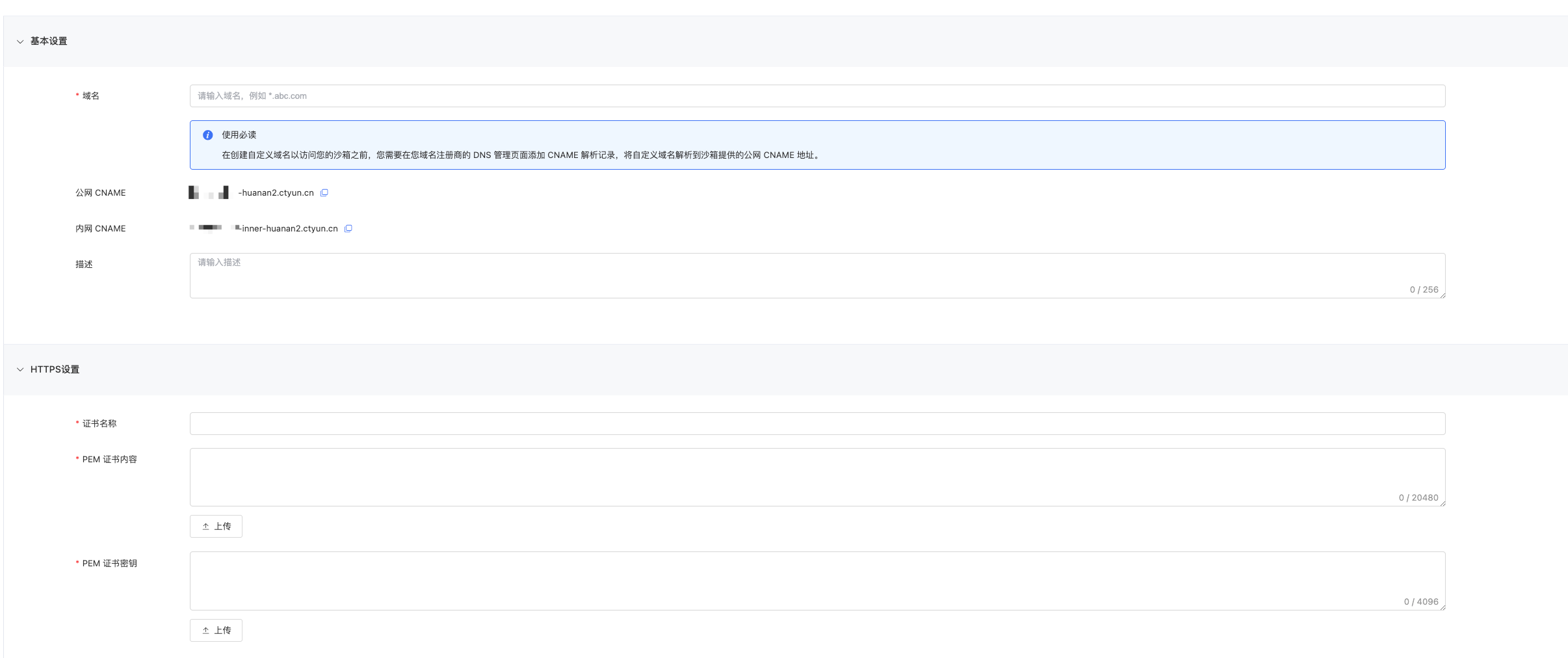1568x658 pixels.
Task: Click the 使用必读 notice message text
Action: click(520, 155)
